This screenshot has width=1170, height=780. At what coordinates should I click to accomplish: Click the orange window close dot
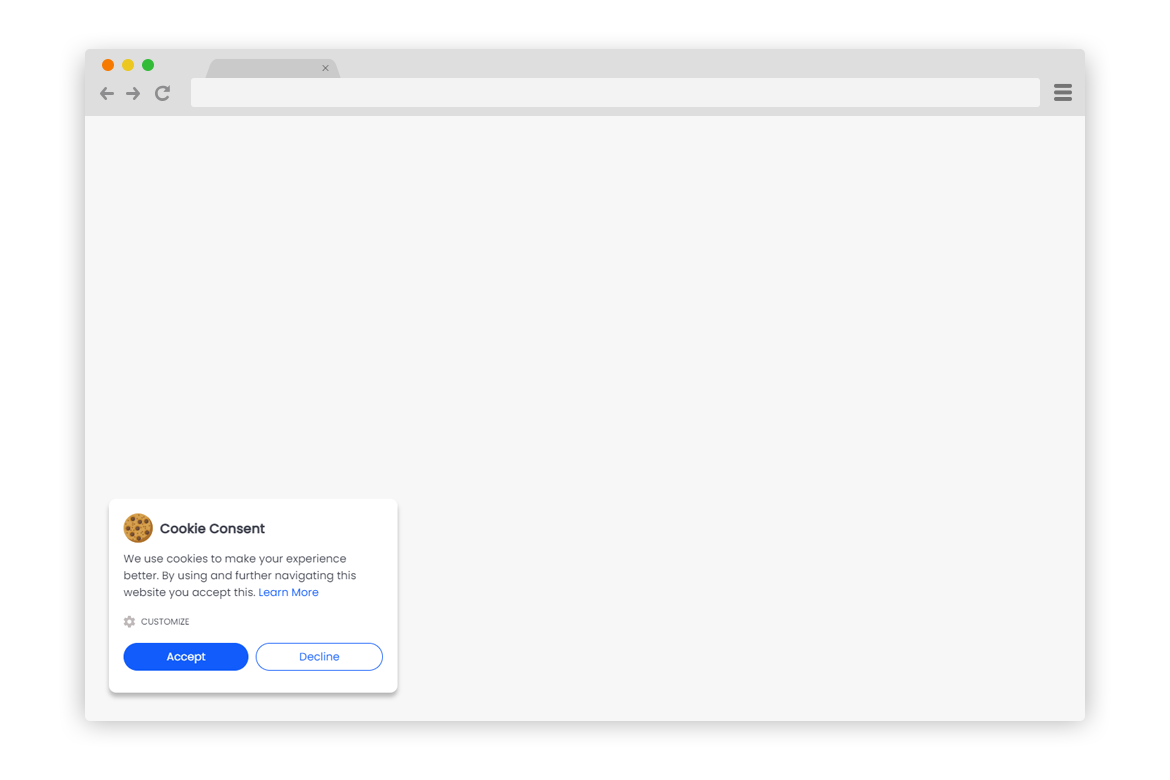tap(108, 65)
